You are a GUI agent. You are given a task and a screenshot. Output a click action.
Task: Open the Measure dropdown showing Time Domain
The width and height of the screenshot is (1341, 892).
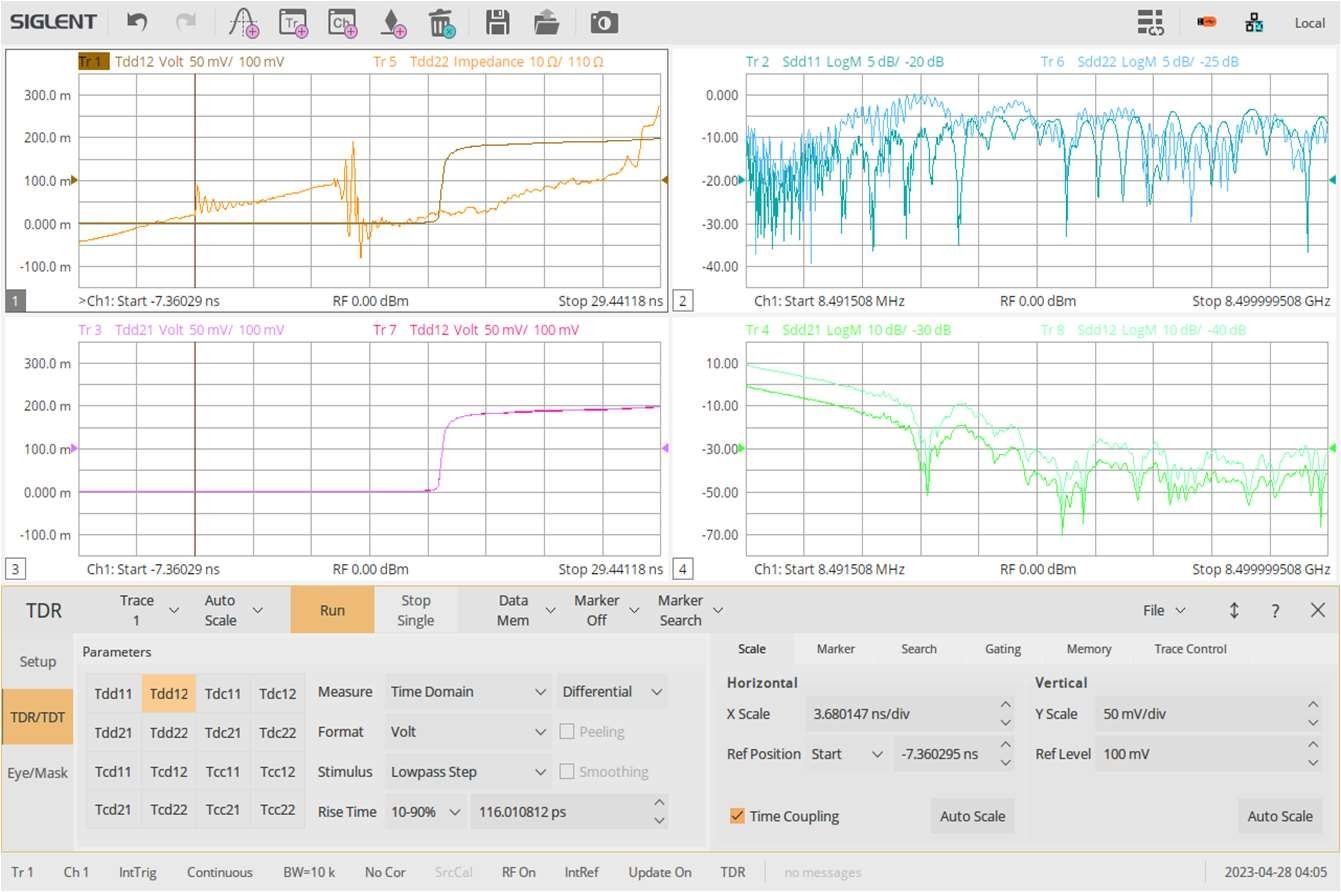point(467,691)
